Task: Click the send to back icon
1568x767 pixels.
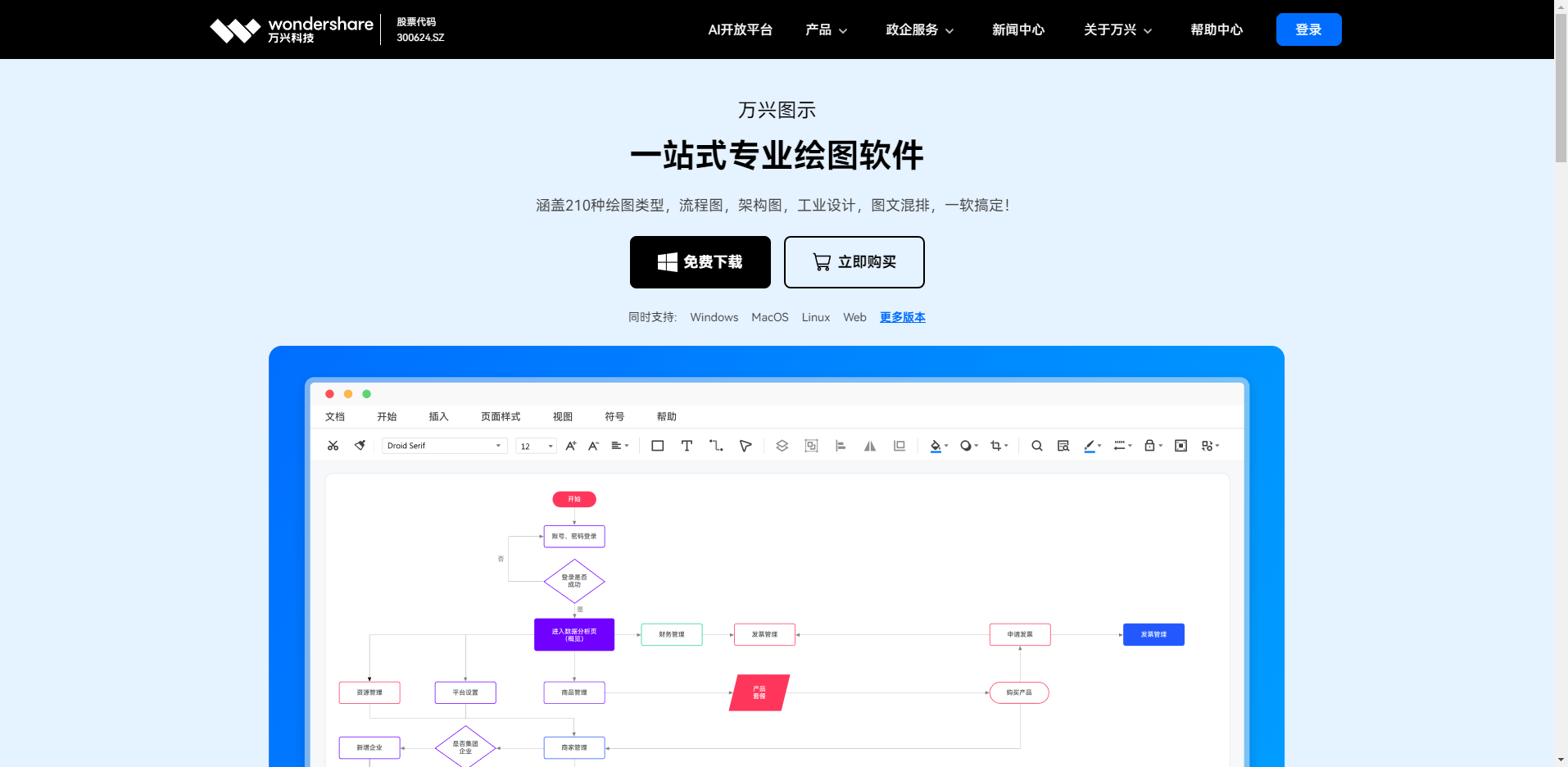Action: point(900,446)
